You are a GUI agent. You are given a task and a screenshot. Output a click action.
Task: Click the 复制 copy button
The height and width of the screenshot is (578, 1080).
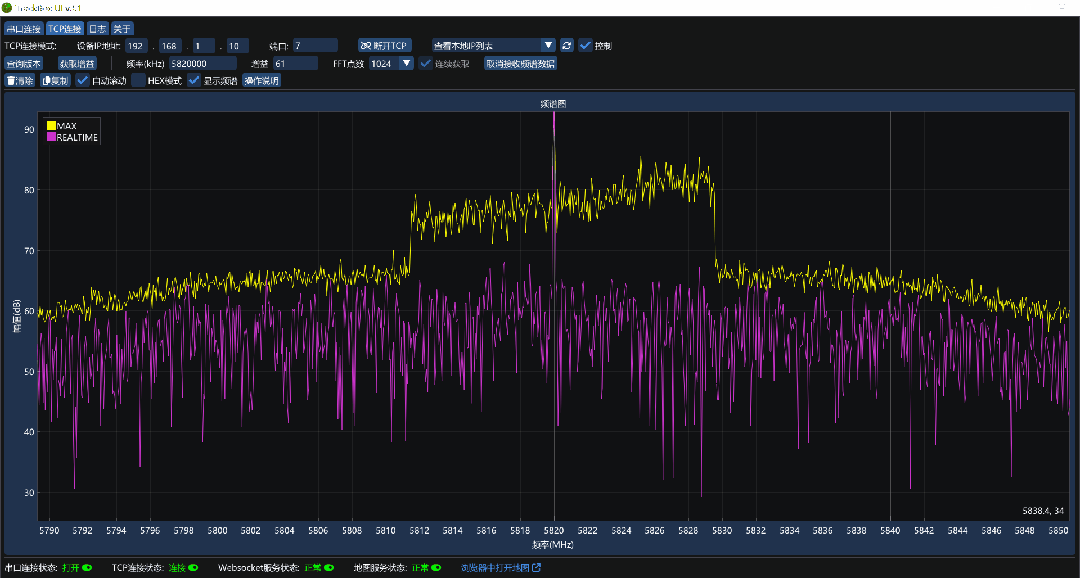click(55, 81)
